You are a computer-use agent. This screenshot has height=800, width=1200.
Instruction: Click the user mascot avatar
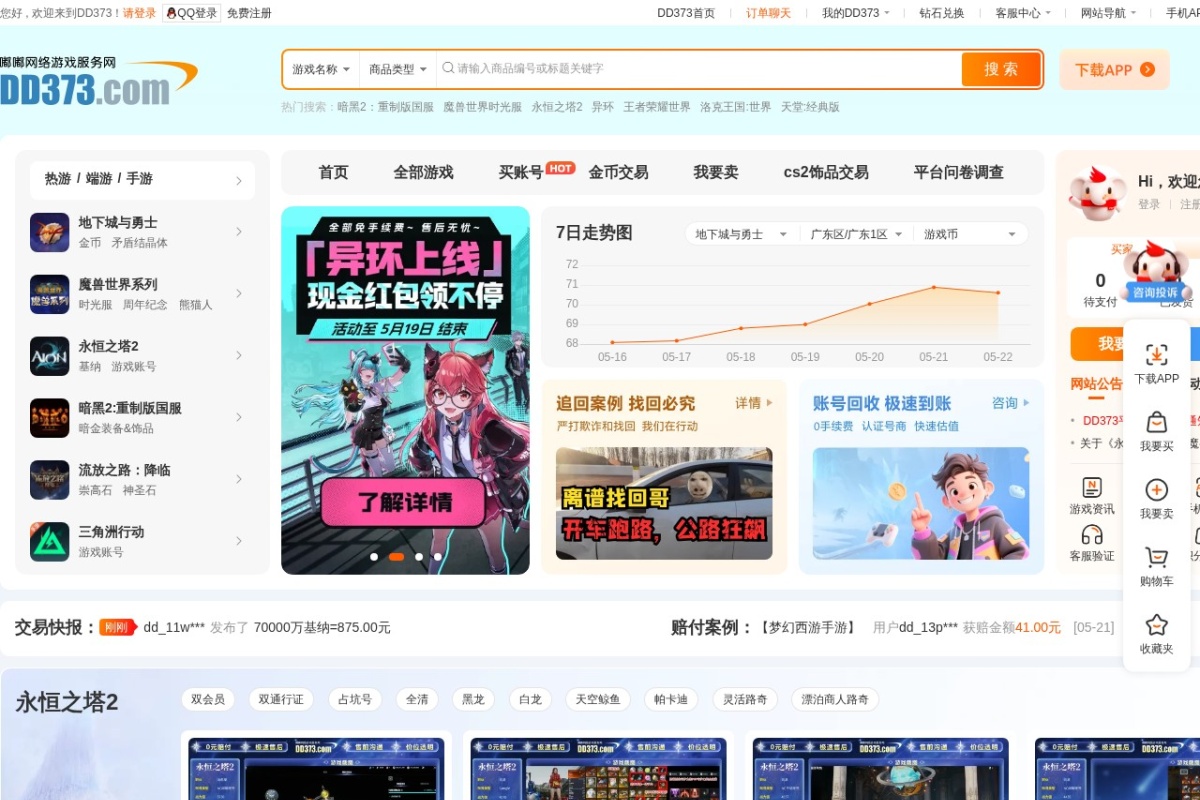coord(1096,193)
